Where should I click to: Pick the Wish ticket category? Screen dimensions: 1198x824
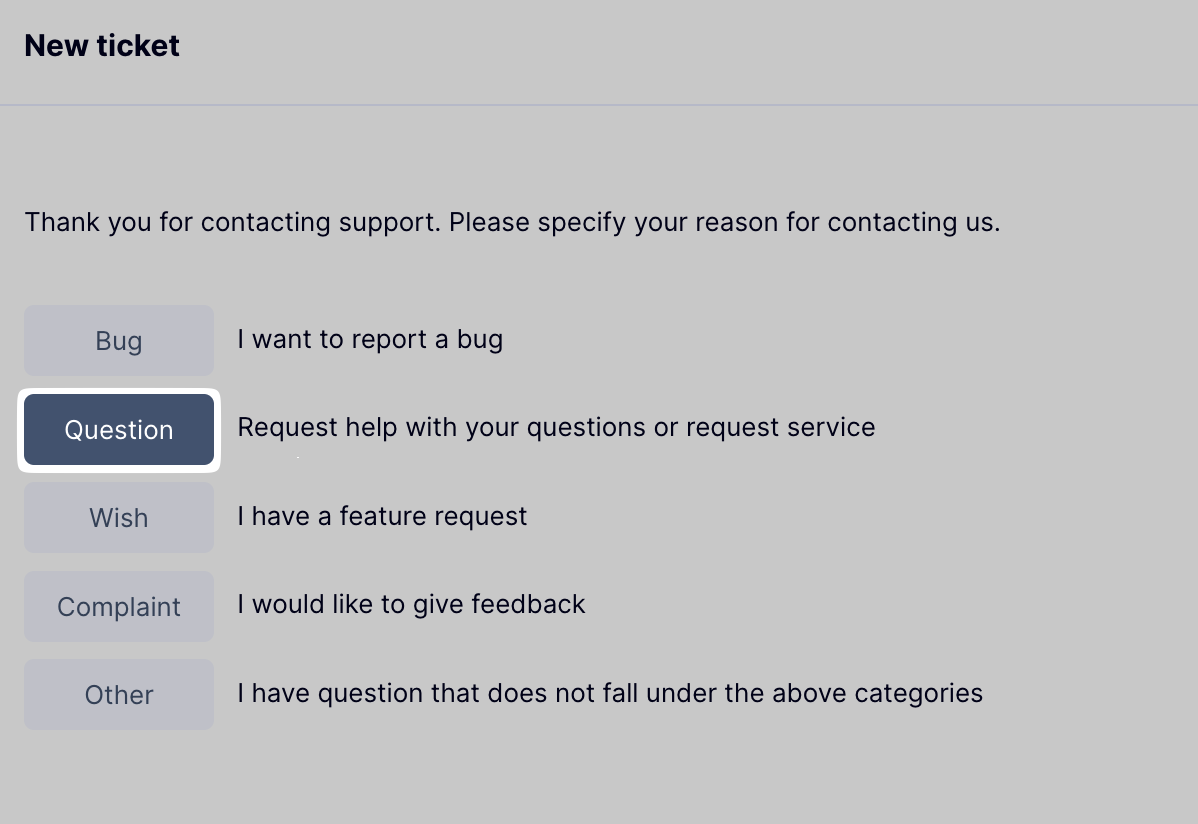point(119,518)
